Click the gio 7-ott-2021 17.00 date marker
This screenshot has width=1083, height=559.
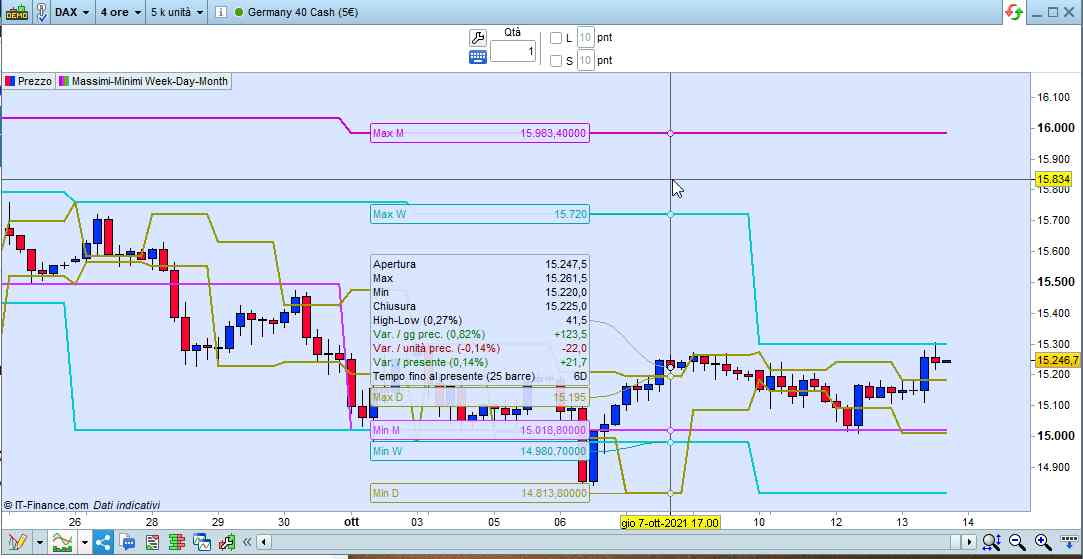coord(670,522)
